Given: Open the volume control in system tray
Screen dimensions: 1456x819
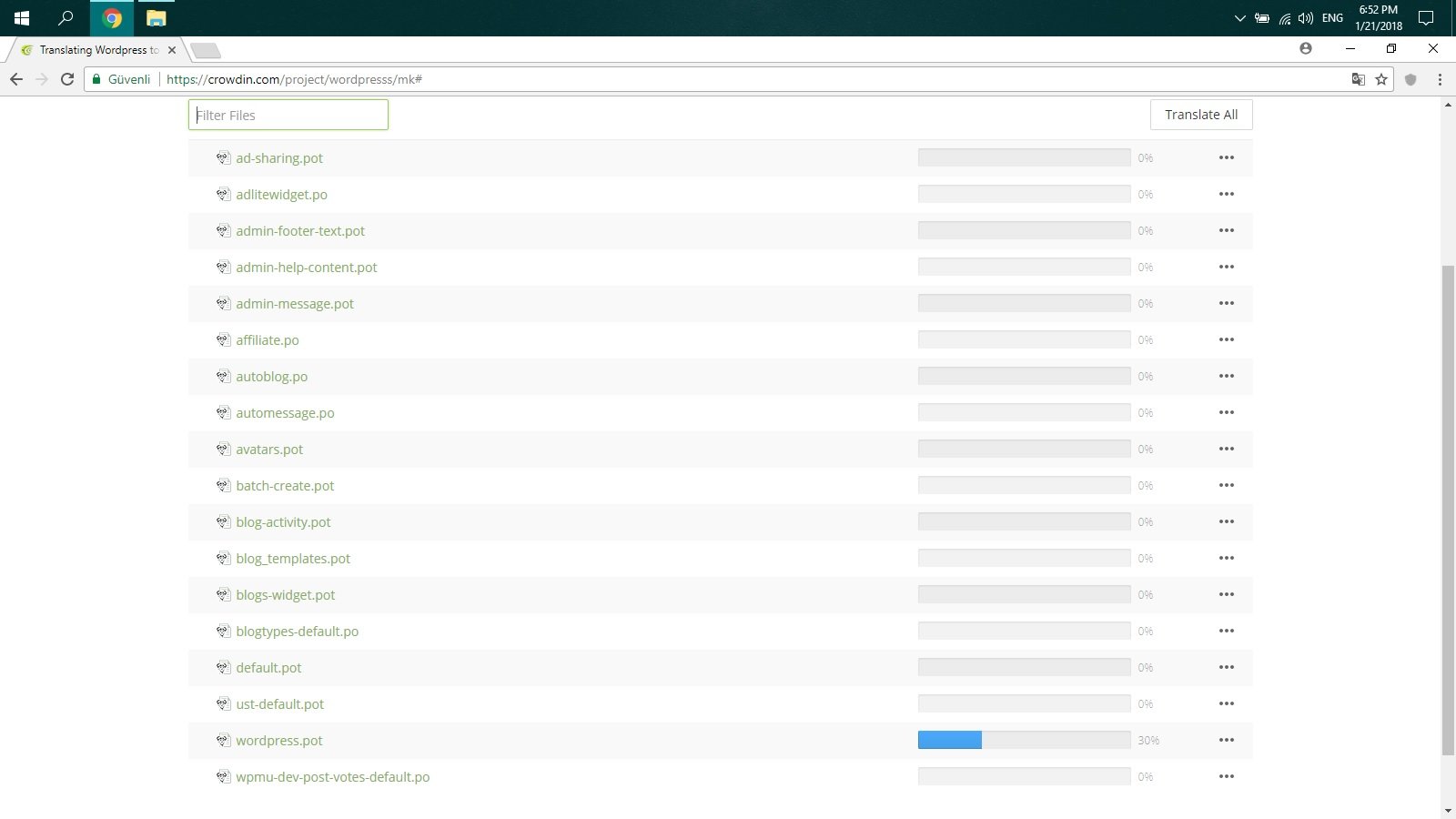Looking at the screenshot, I should [x=1306, y=18].
